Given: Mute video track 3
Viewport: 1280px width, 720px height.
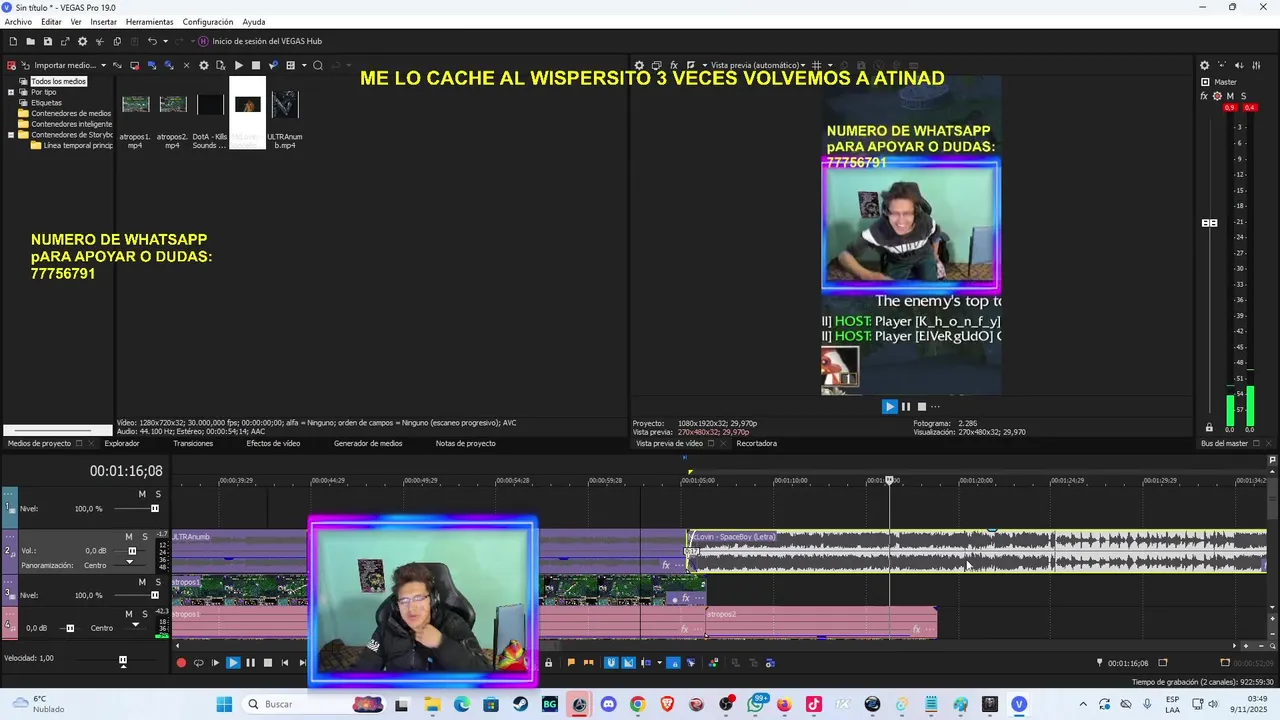Looking at the screenshot, I should coord(142,581).
